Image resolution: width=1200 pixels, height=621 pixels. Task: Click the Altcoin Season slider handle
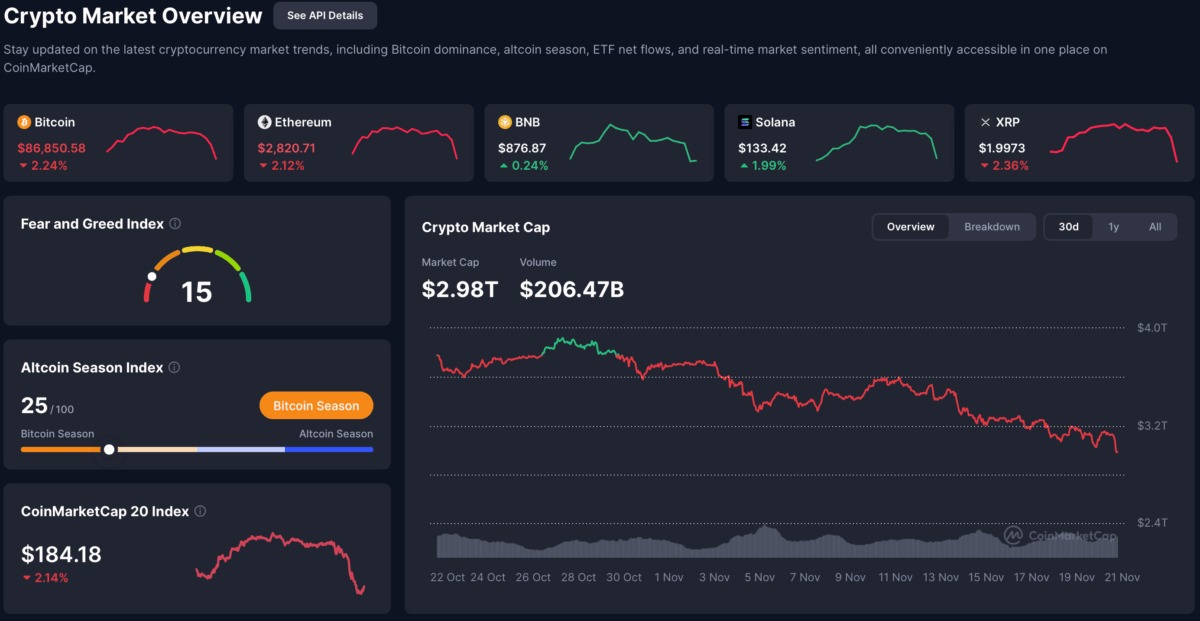click(109, 450)
